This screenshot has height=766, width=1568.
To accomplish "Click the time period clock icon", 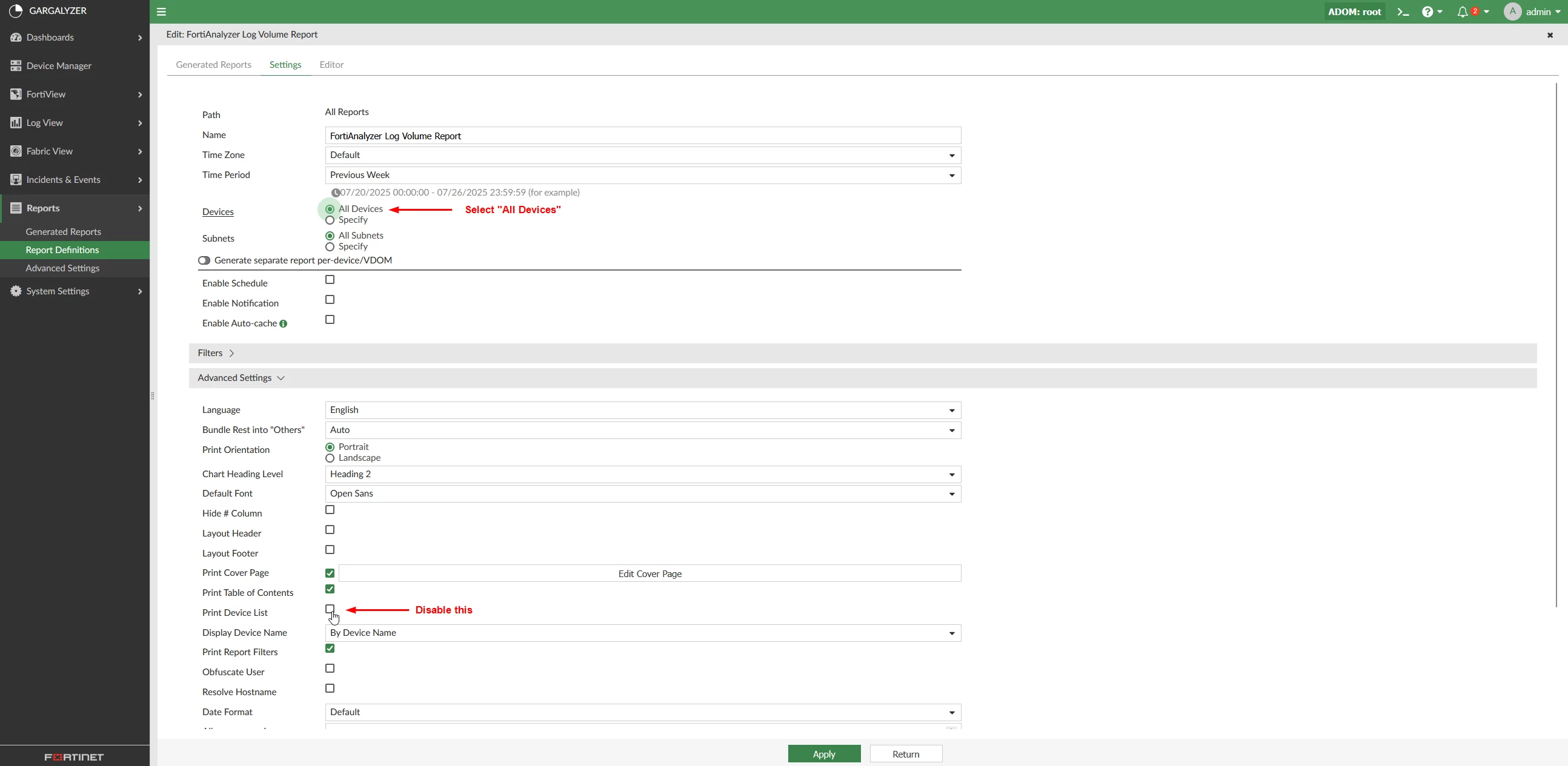I will 335,193.
